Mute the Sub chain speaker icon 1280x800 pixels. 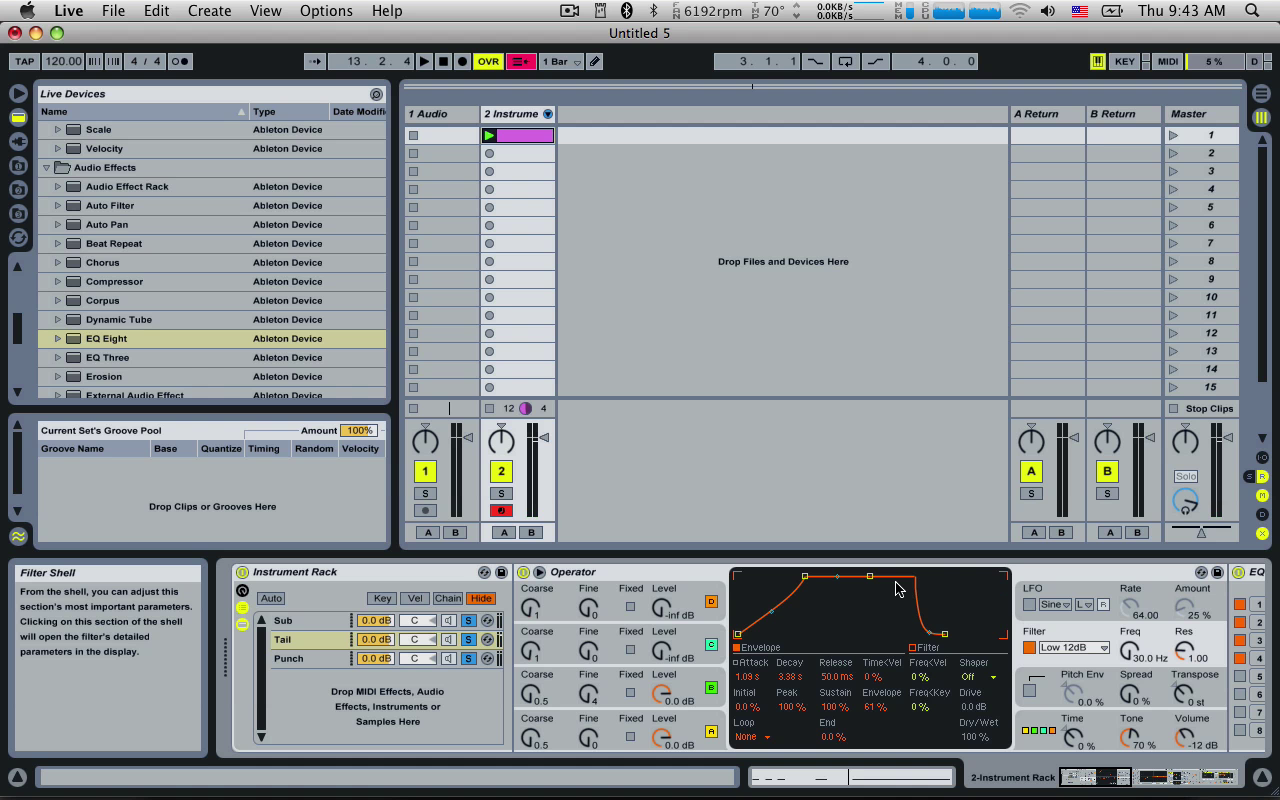449,620
